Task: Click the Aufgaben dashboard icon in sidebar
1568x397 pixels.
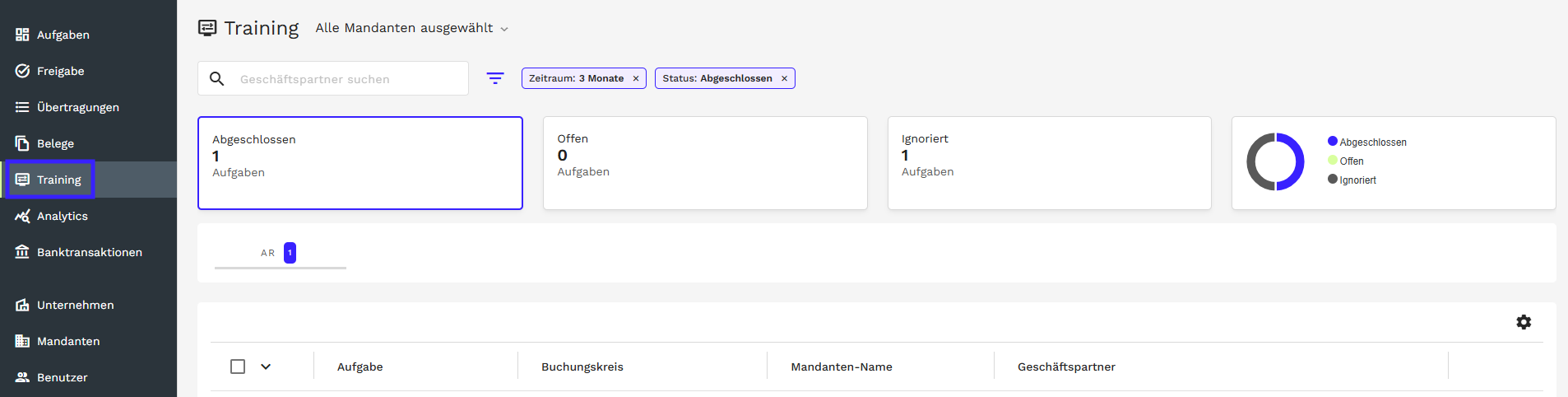Action: tap(22, 35)
